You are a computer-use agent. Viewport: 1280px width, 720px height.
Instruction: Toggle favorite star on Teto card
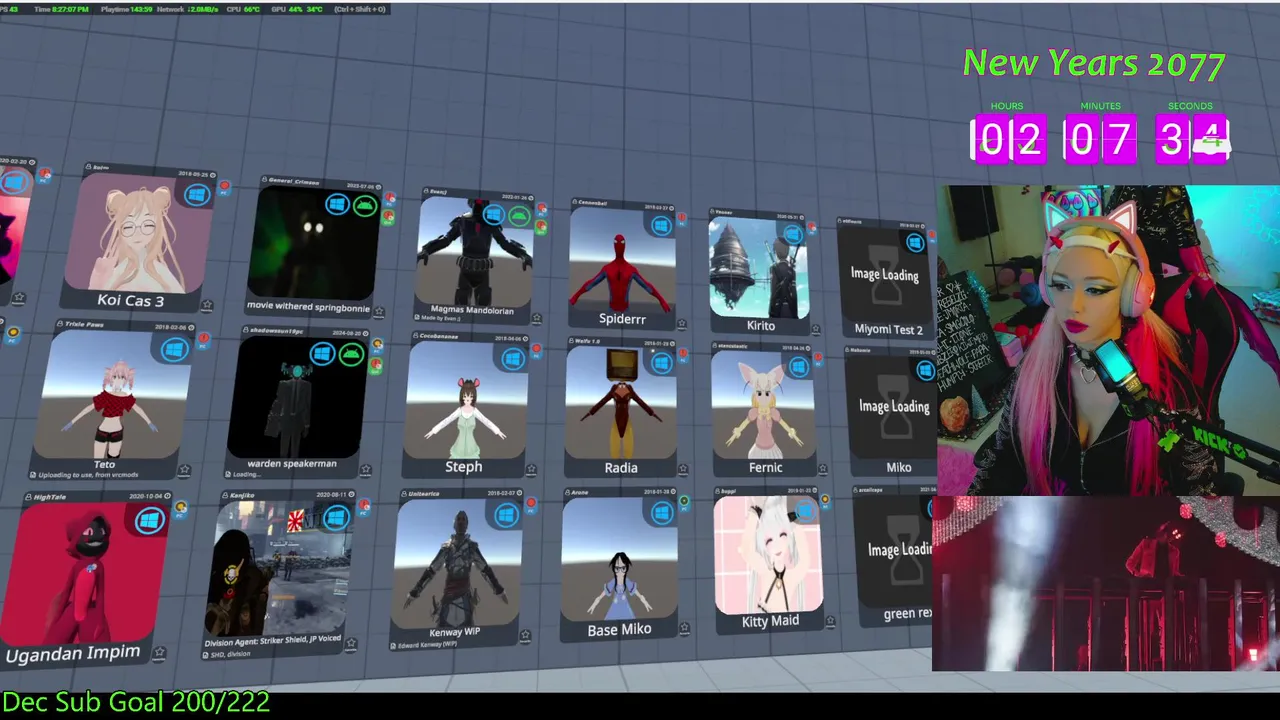pyautogui.click(x=184, y=469)
